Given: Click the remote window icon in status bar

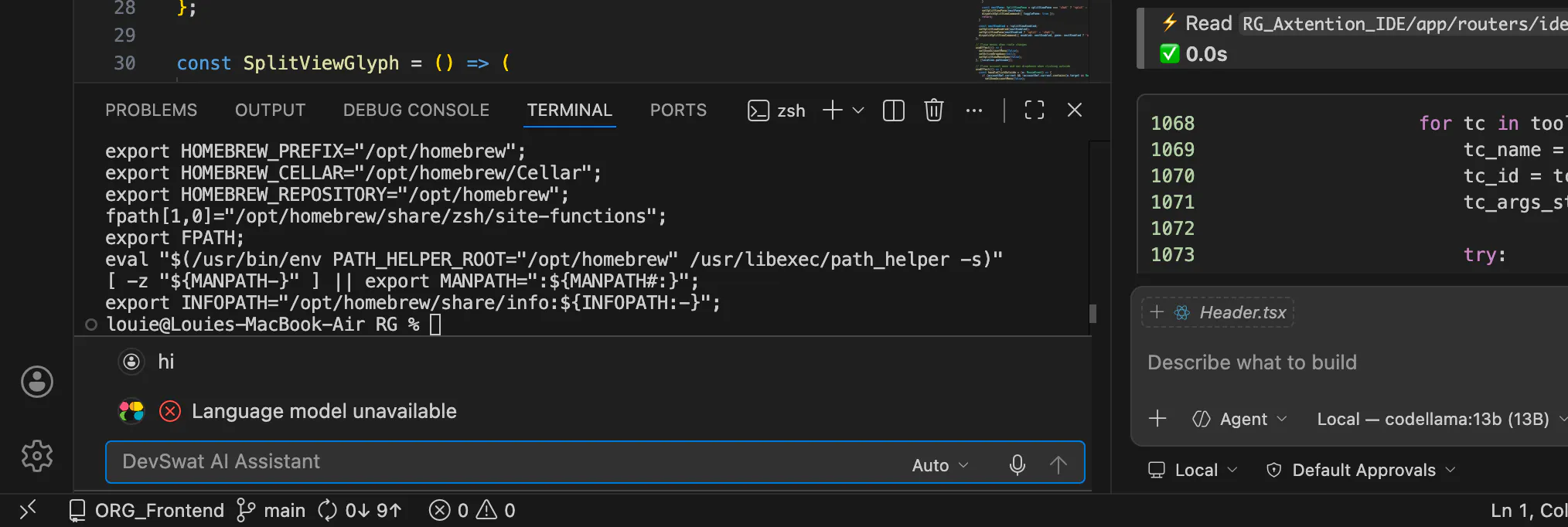Looking at the screenshot, I should click(28, 510).
